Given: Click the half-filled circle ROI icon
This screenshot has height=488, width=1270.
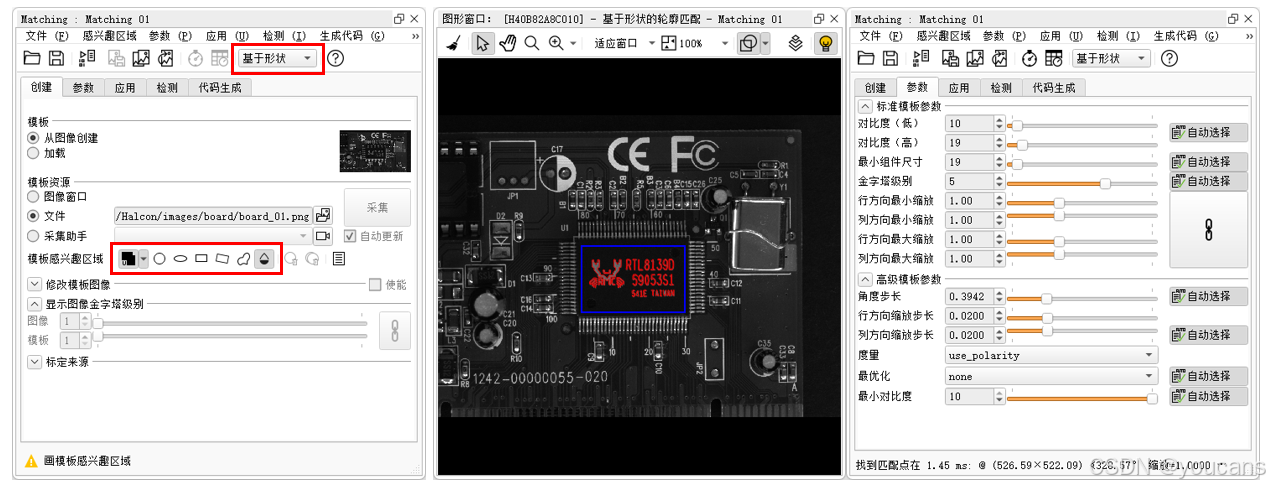Looking at the screenshot, I should pos(264,258).
